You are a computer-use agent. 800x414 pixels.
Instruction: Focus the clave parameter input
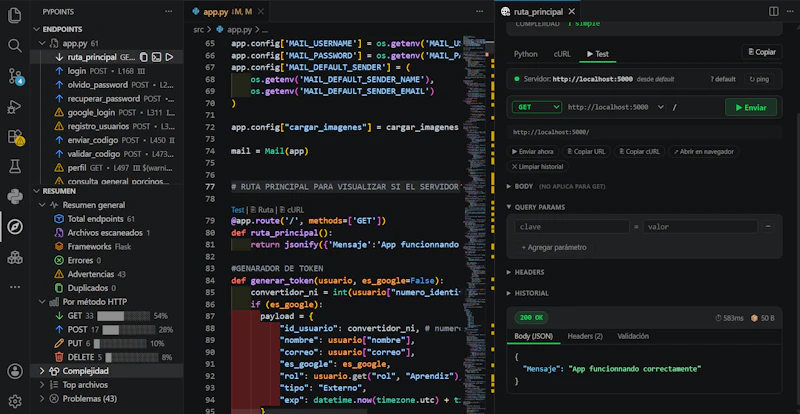click(571, 227)
